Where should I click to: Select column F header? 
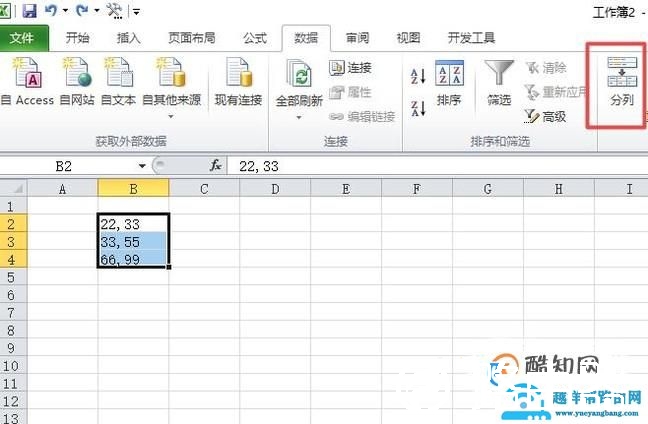(x=417, y=189)
